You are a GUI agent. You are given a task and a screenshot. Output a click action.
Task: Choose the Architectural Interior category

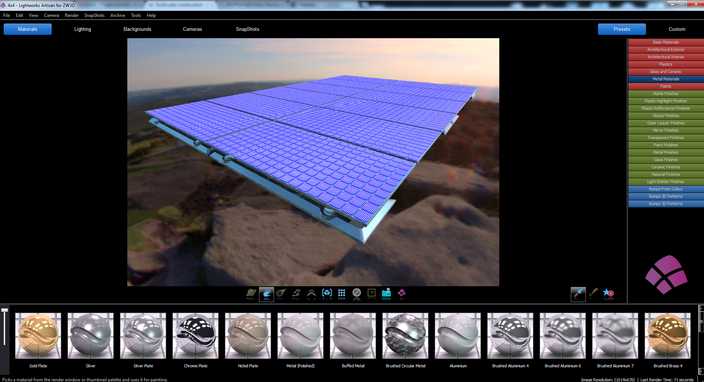point(665,57)
